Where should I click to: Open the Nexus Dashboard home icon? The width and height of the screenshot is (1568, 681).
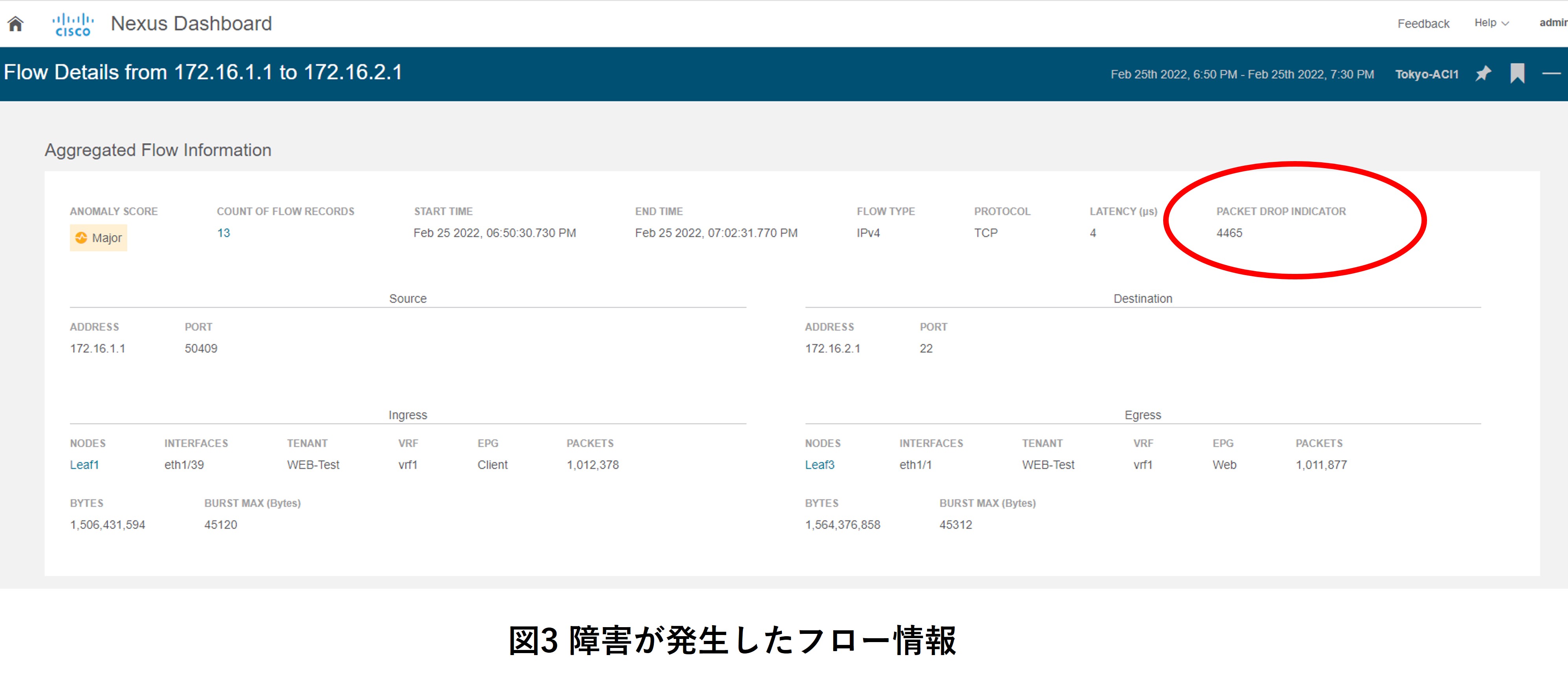[x=15, y=24]
